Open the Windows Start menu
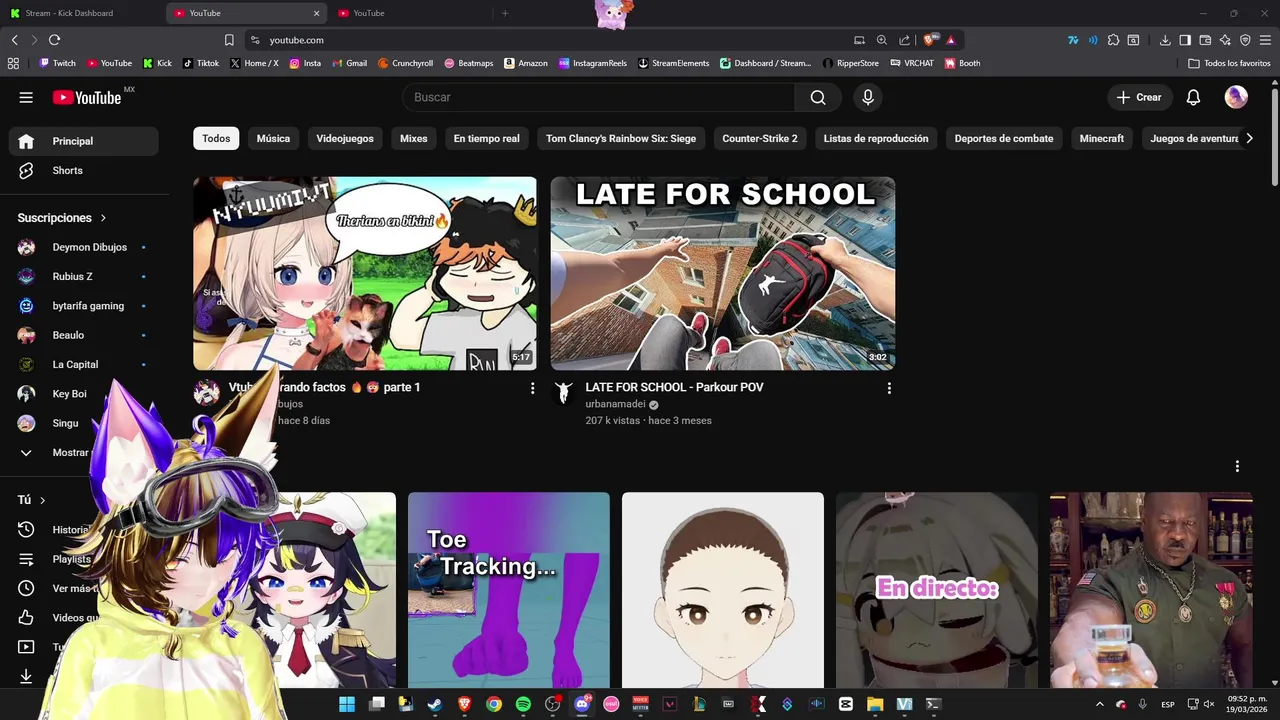Screen dimensions: 1280x720 [x=347, y=704]
